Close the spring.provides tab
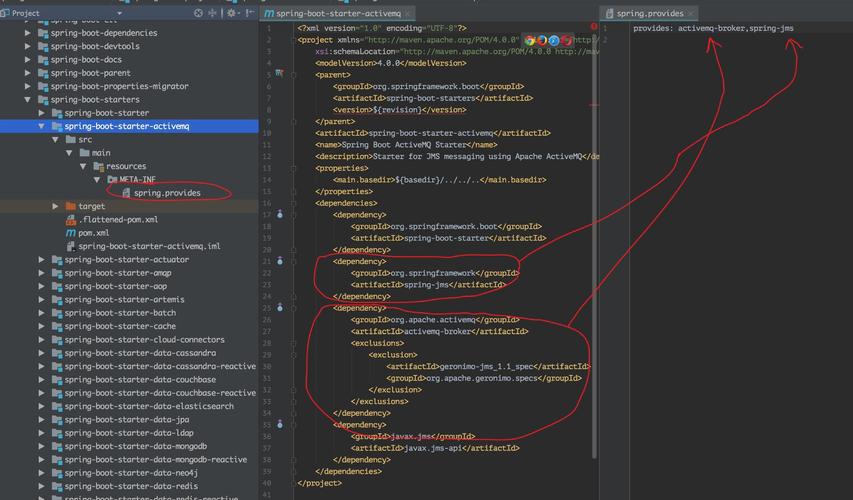This screenshot has width=853, height=500. click(x=690, y=14)
